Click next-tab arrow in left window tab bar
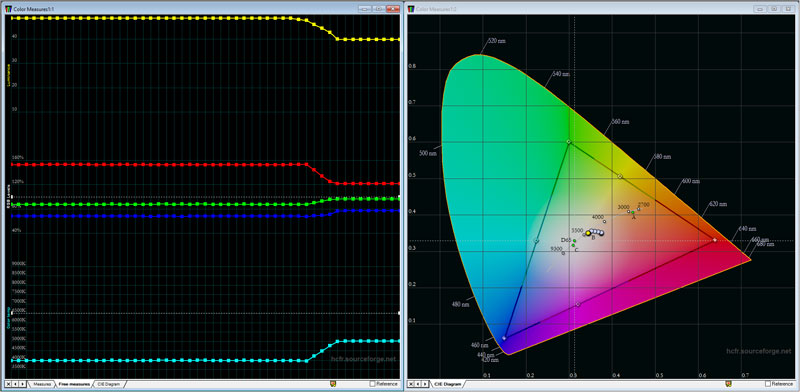Image resolution: width=800 pixels, height=392 pixels. click(22, 383)
